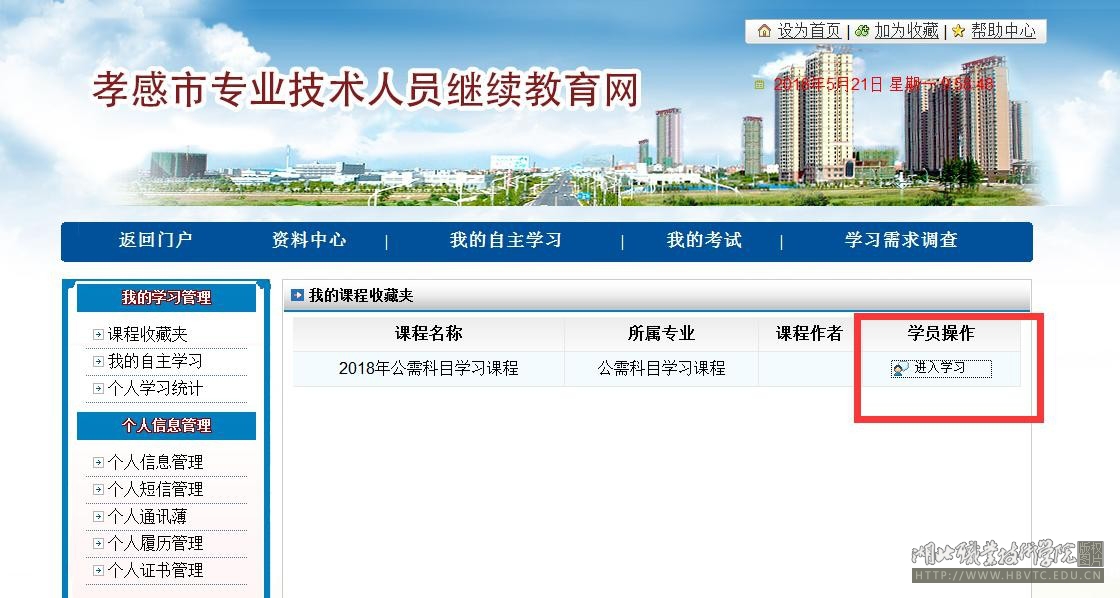Go to 我的自主学习 in navigation bar
Viewport: 1120px width, 598px height.
pos(505,240)
